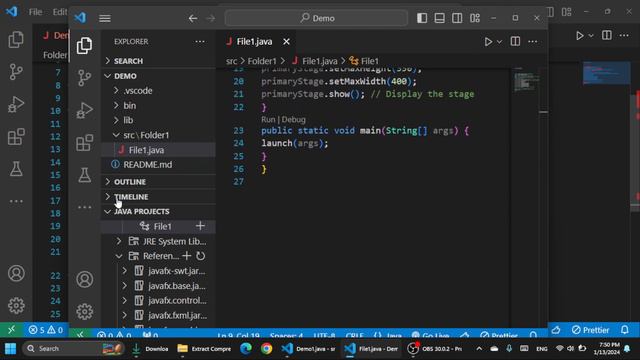Image resolution: width=640 pixels, height=360 pixels.
Task: Click the Demo command center search box
Action: tap(316, 18)
